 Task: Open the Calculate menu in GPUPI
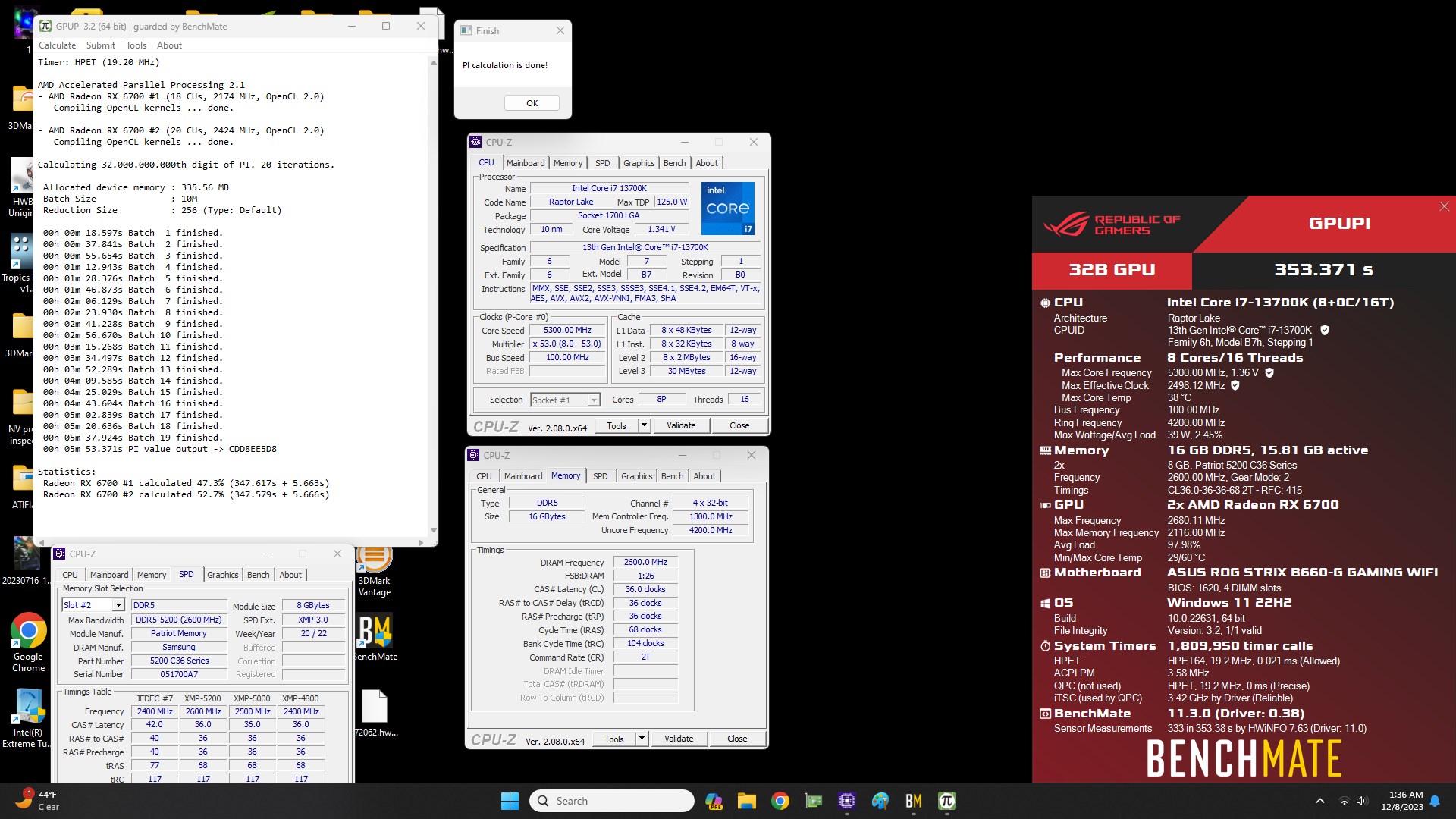tap(57, 45)
